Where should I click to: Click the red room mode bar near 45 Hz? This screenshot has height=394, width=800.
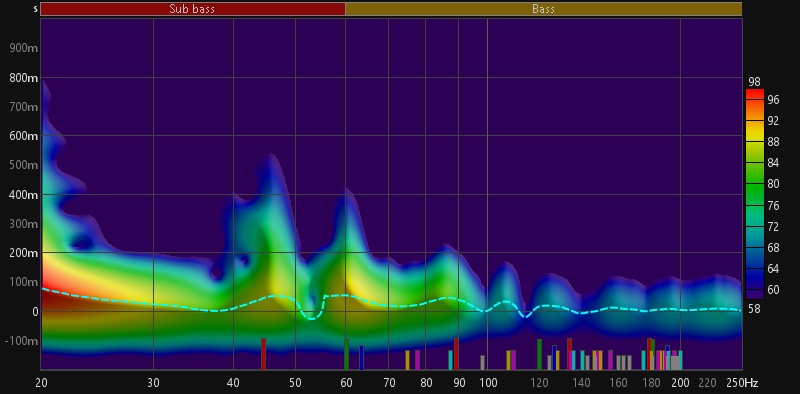point(263,354)
